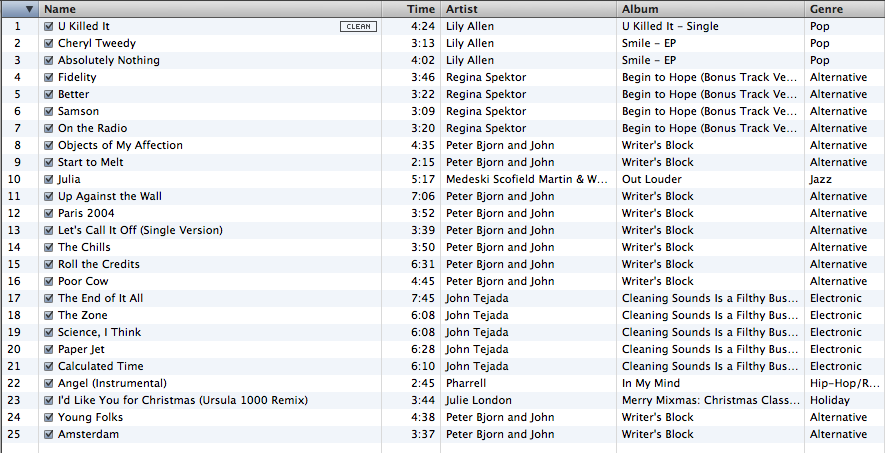885x453 pixels.
Task: Uncheck Let's Call It Off checkbox
Action: [49, 230]
